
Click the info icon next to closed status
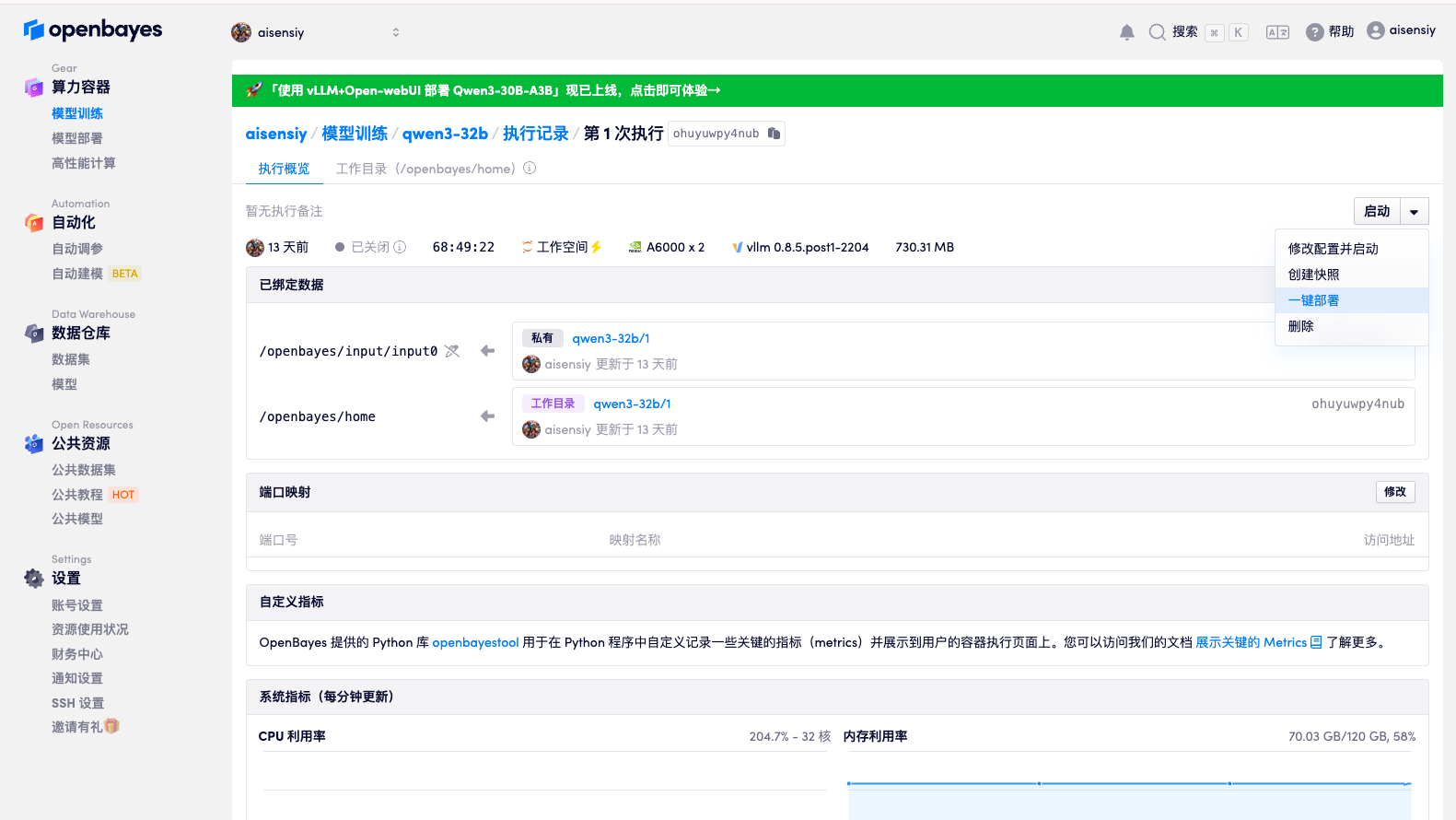(x=400, y=247)
